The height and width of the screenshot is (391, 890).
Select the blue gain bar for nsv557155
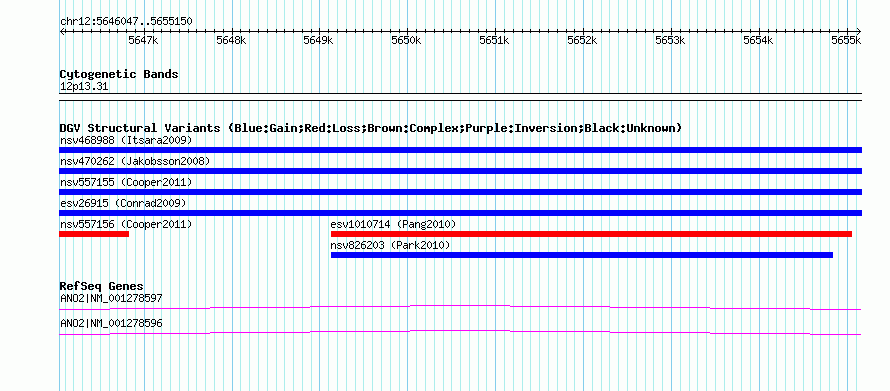pyautogui.click(x=460, y=192)
